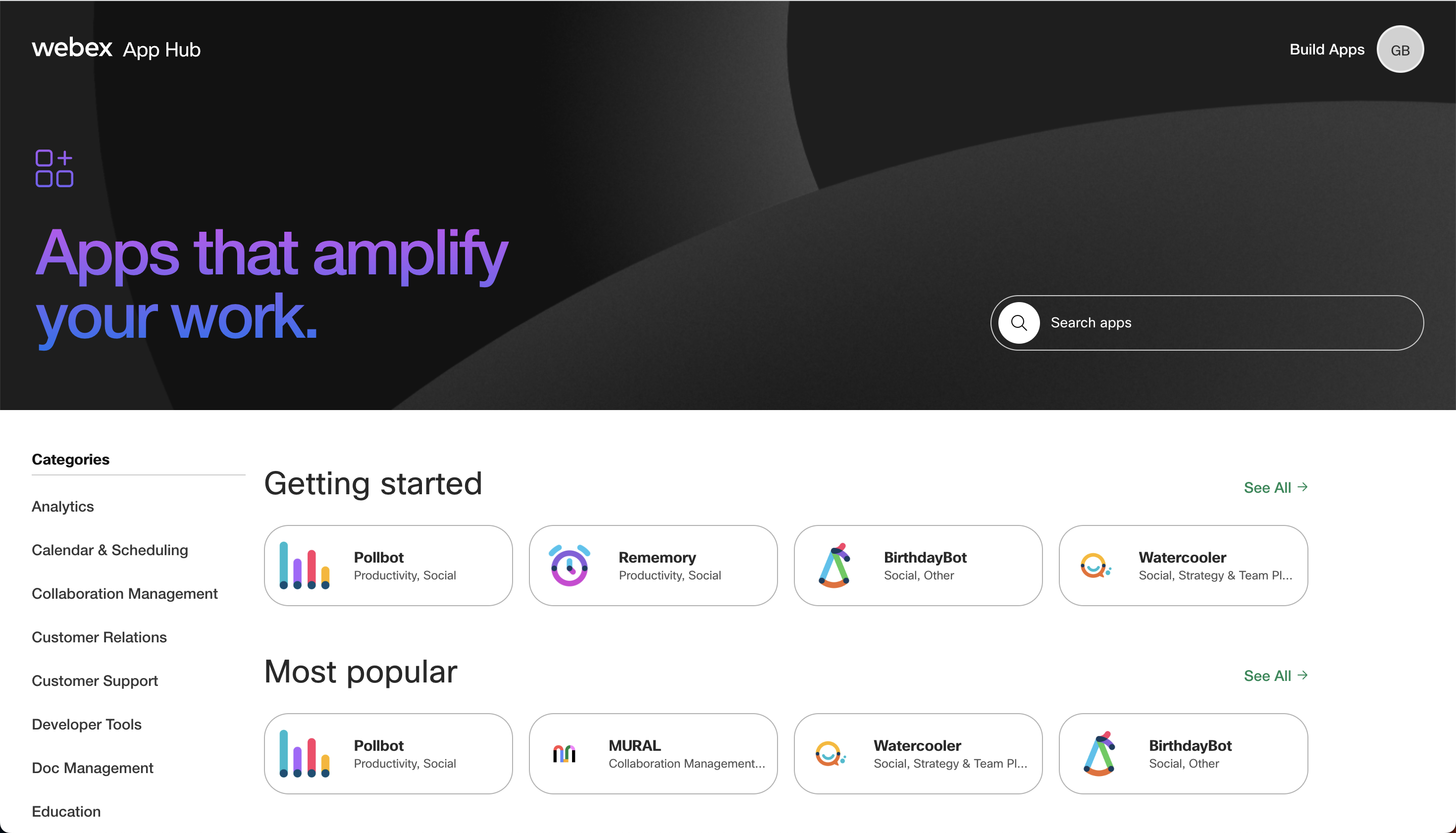This screenshot has width=1456, height=833.
Task: Click the user profile avatar icon
Action: (1402, 48)
